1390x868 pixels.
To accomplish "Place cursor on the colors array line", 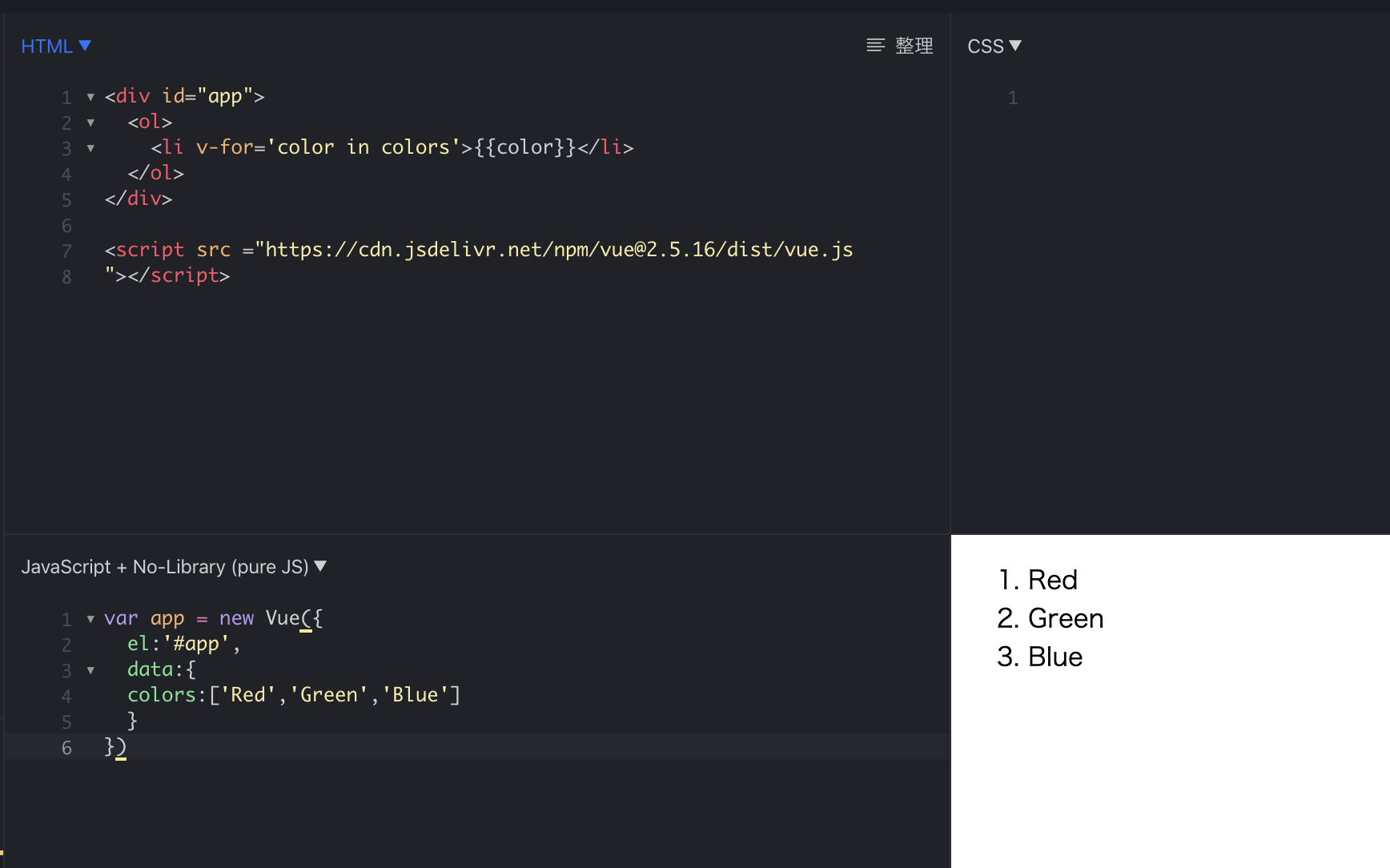I will 293,695.
